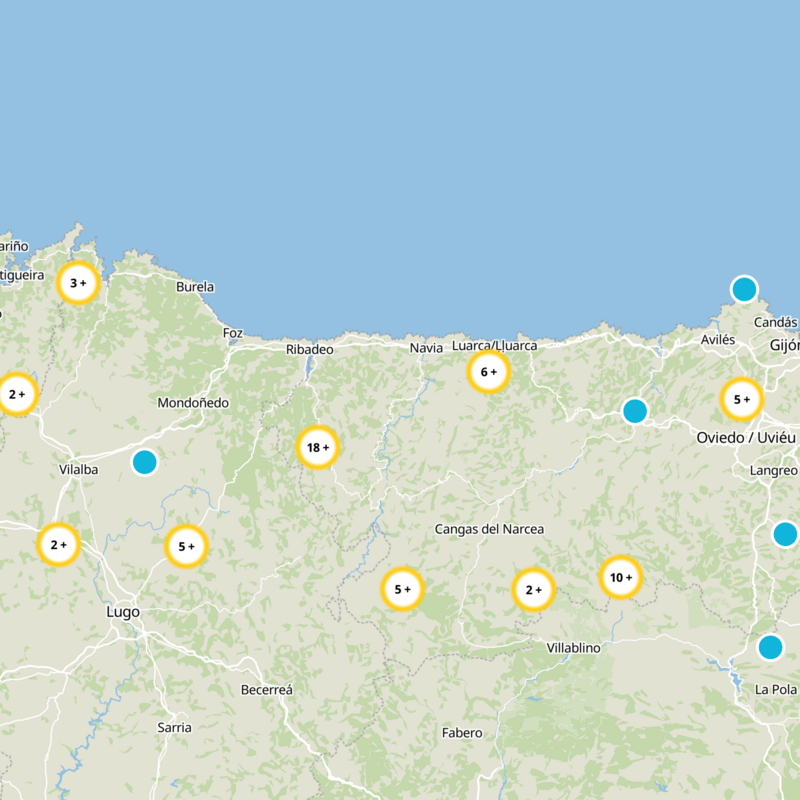The height and width of the screenshot is (800, 800).
Task: Click the Langreo label
Action: coord(773,470)
